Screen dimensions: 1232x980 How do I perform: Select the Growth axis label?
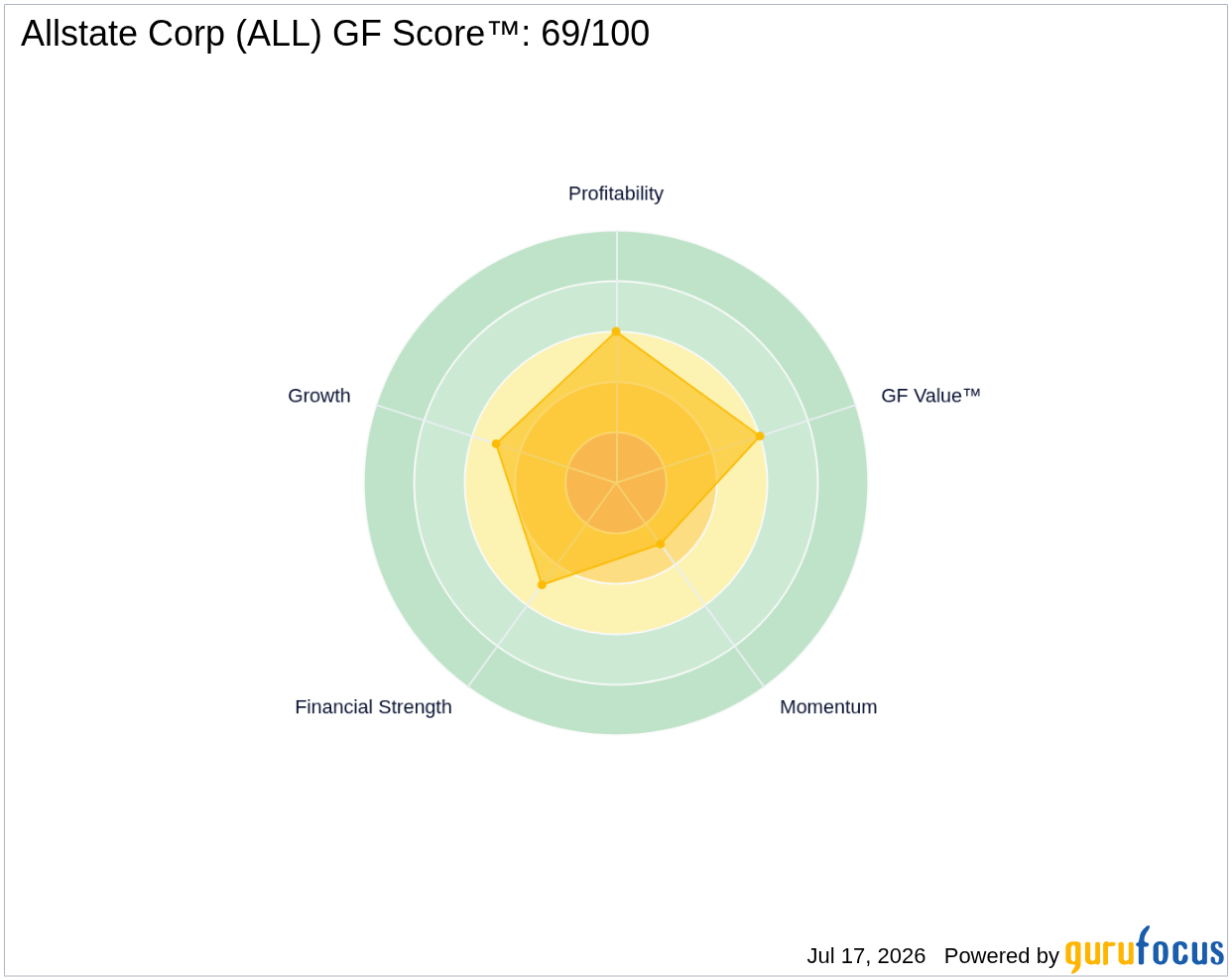319,396
